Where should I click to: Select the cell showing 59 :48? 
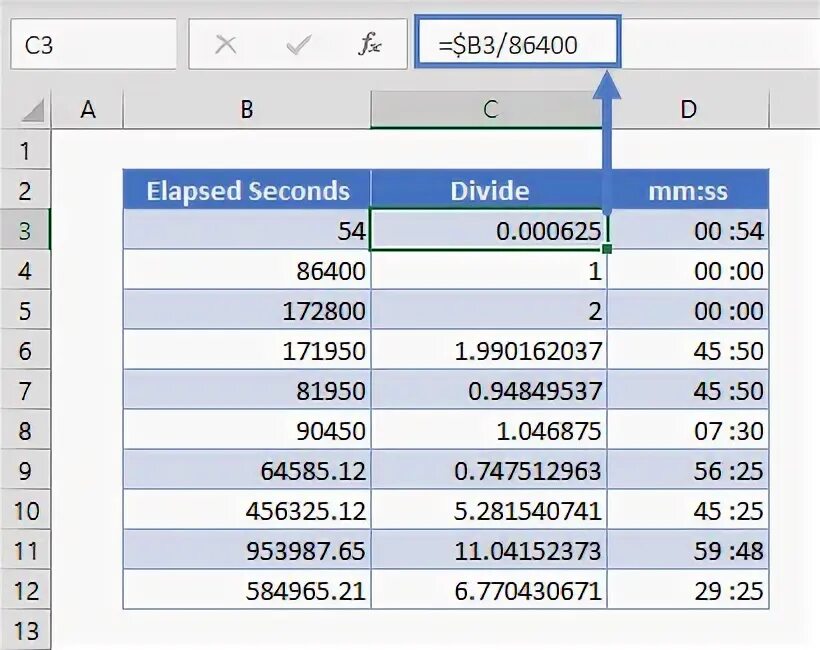coord(688,550)
